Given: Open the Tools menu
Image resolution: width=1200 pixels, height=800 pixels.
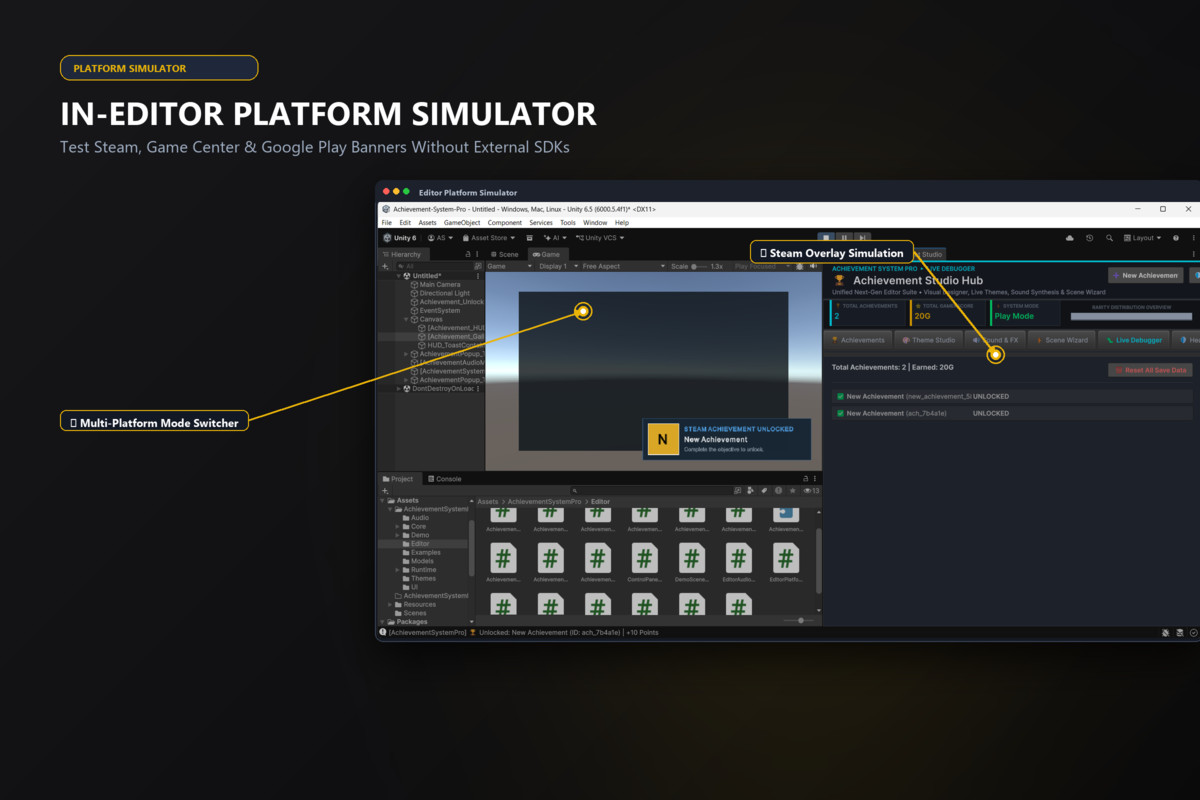Looking at the screenshot, I should pyautogui.click(x=568, y=223).
